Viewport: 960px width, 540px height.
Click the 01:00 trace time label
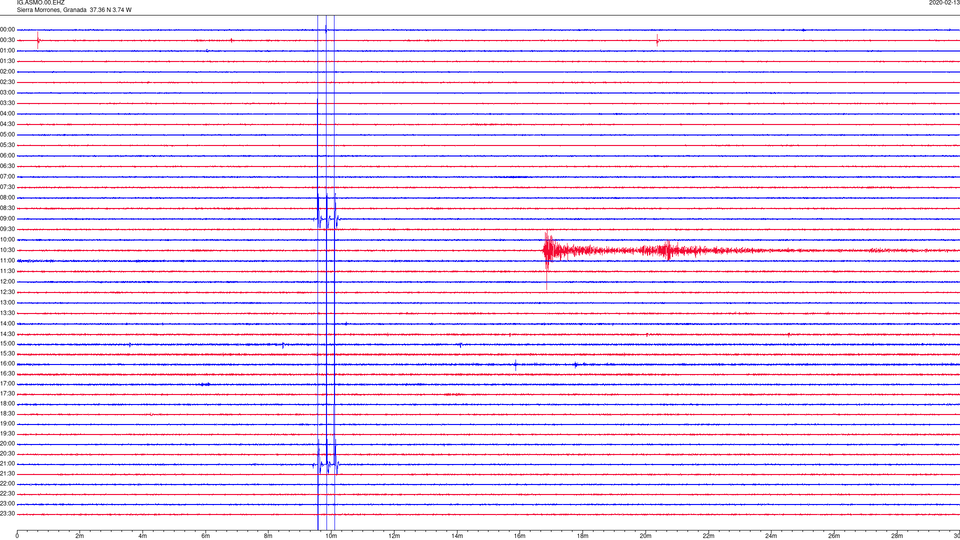click(x=8, y=51)
